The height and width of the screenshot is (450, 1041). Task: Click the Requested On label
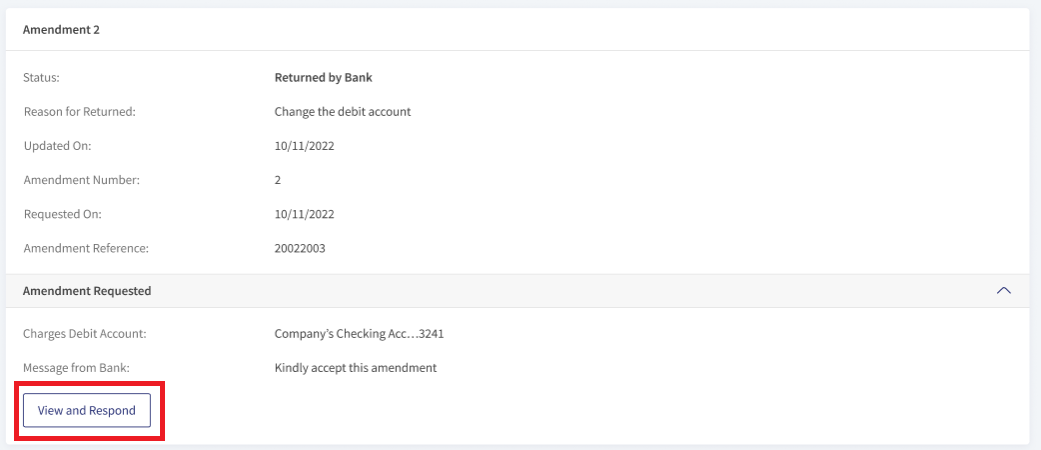coord(62,214)
